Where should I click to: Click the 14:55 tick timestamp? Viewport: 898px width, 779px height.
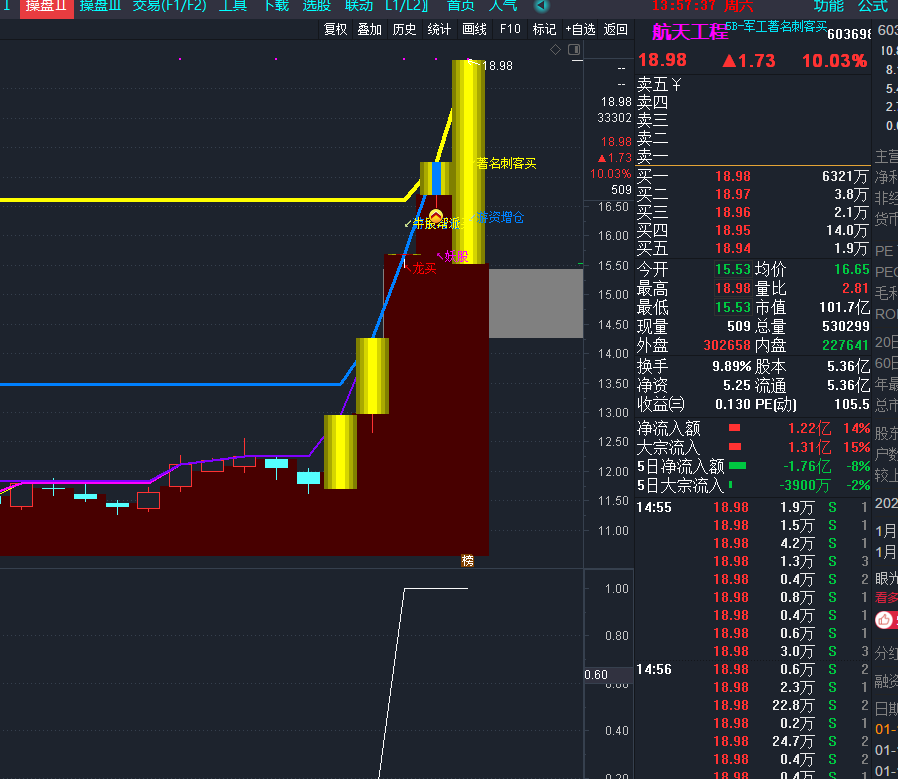click(x=653, y=507)
